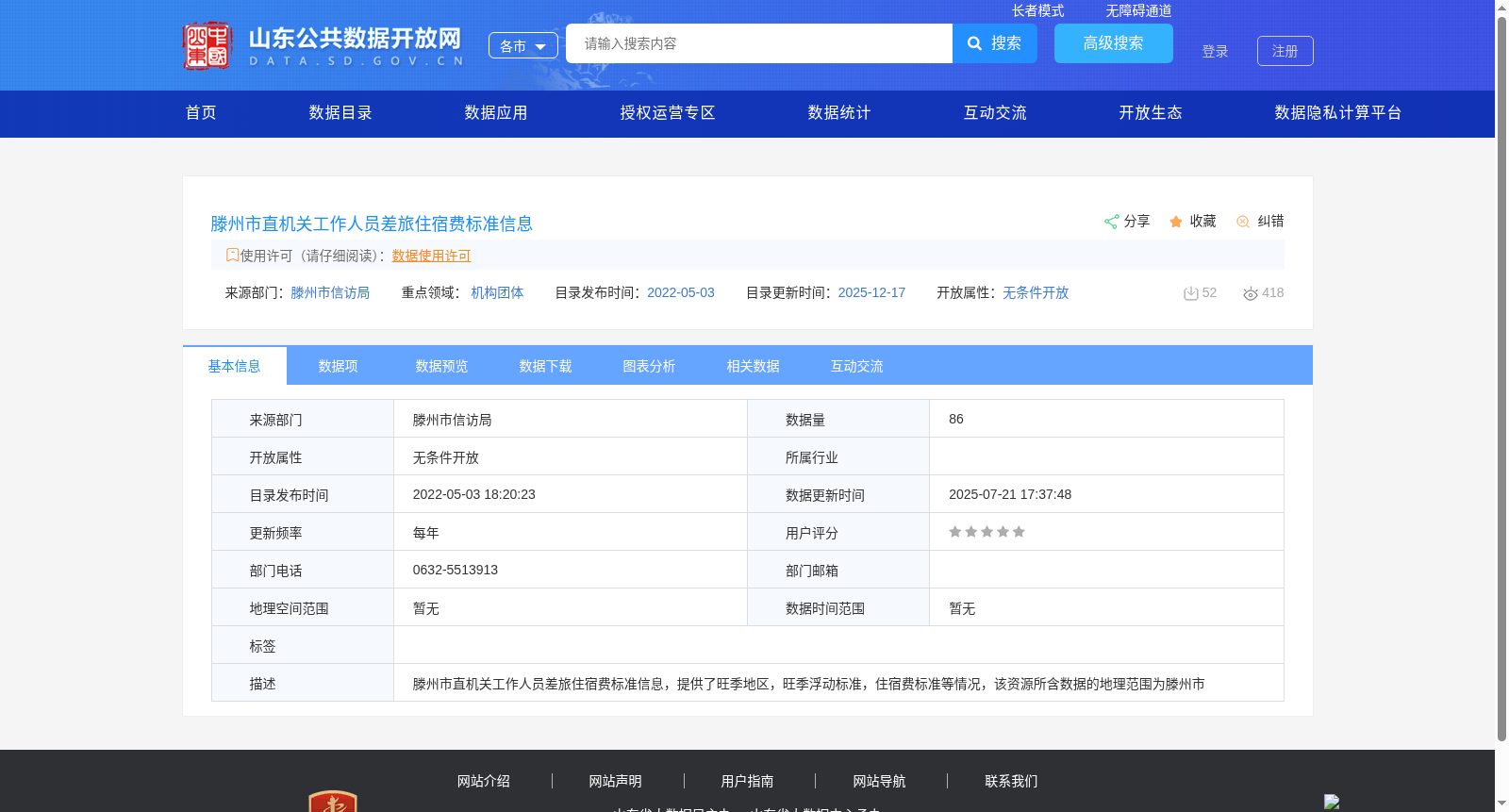This screenshot has width=1509, height=812.
Task: Click the 注册 register button
Action: [x=1285, y=51]
